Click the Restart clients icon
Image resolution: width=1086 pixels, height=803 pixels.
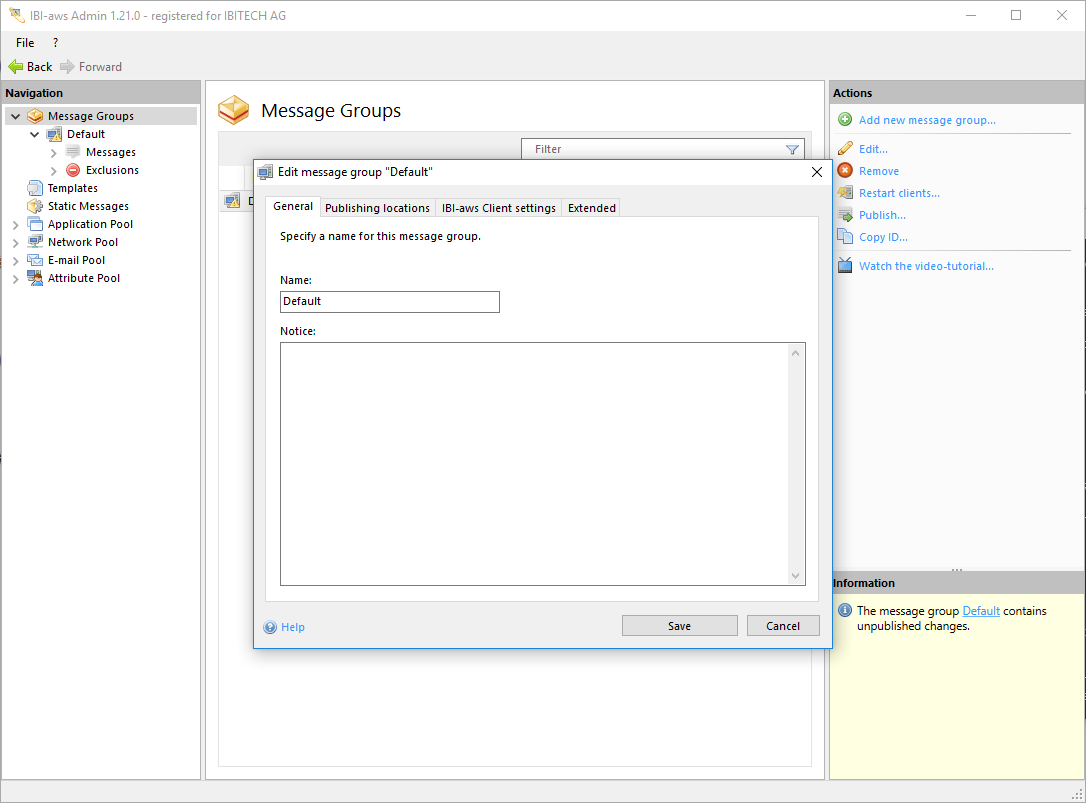[845, 193]
